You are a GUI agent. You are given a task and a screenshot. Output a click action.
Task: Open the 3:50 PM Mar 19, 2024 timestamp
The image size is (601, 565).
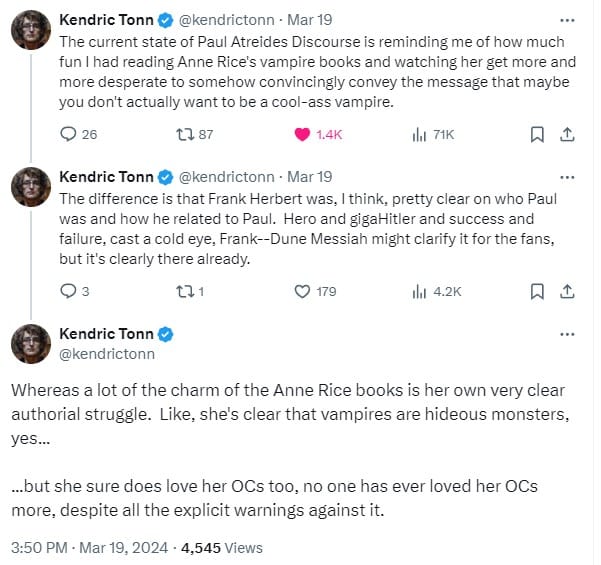pos(89,548)
